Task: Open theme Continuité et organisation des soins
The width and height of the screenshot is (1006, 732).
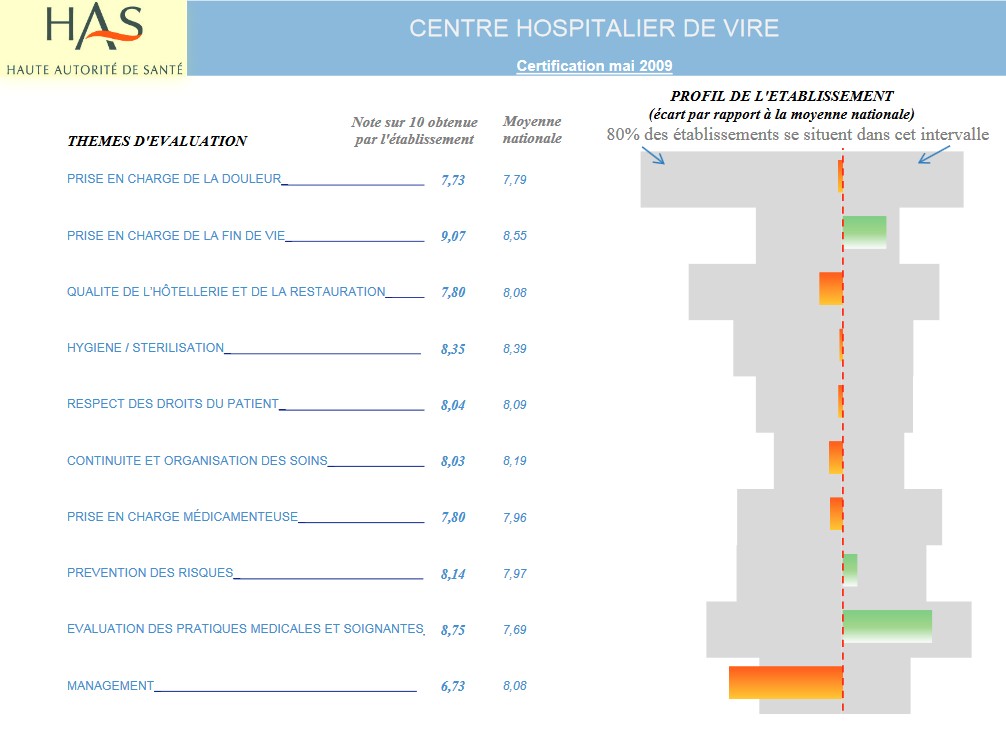Action: click(197, 461)
